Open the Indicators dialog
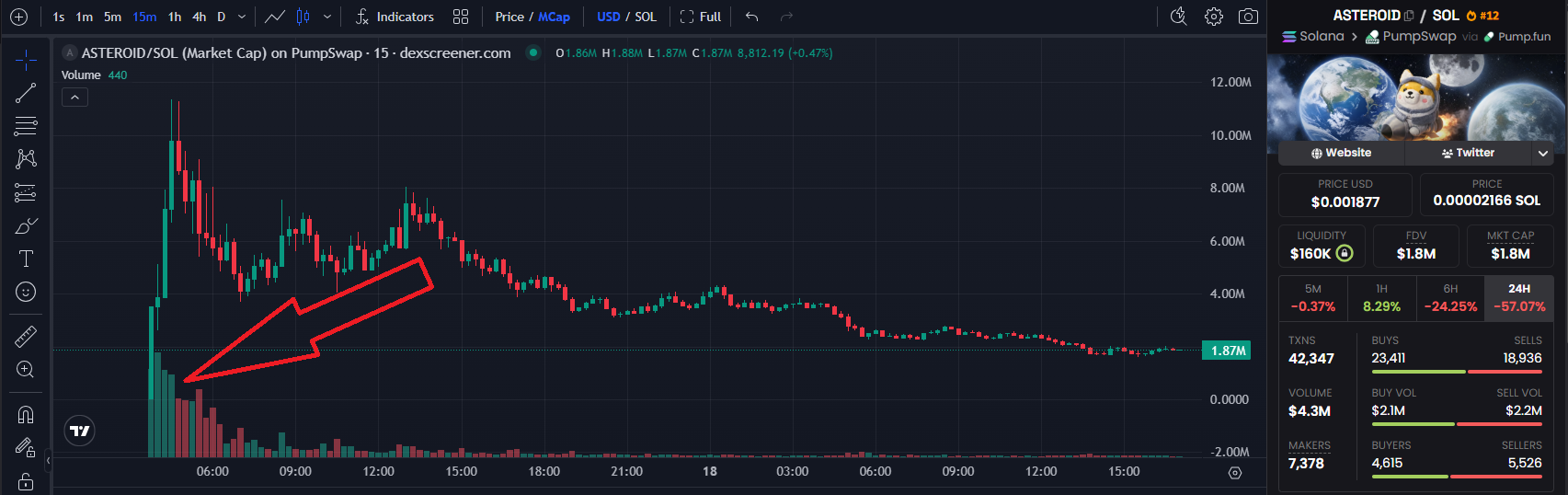This screenshot has width=1568, height=495. coord(395,17)
